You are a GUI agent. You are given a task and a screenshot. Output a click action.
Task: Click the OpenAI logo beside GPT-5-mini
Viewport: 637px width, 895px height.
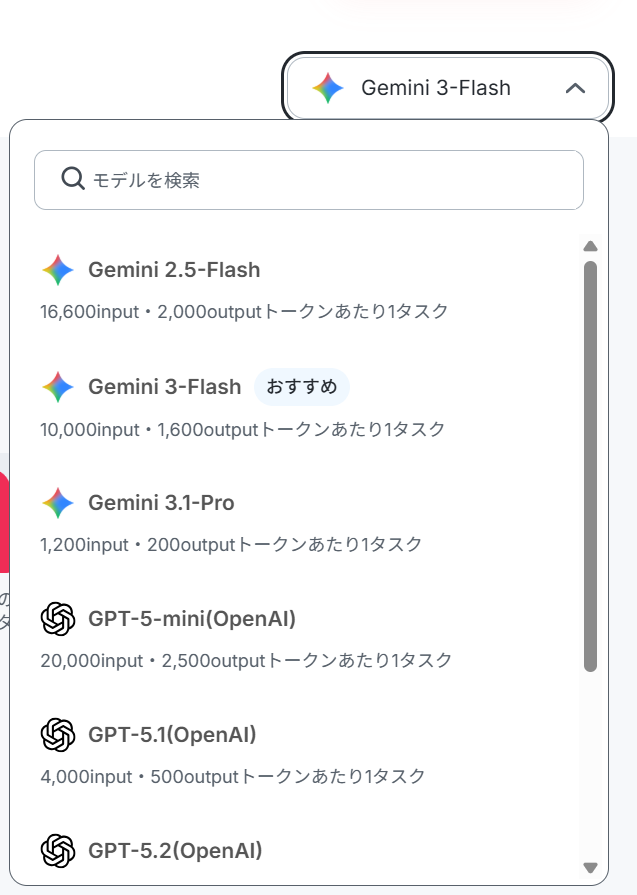58,619
